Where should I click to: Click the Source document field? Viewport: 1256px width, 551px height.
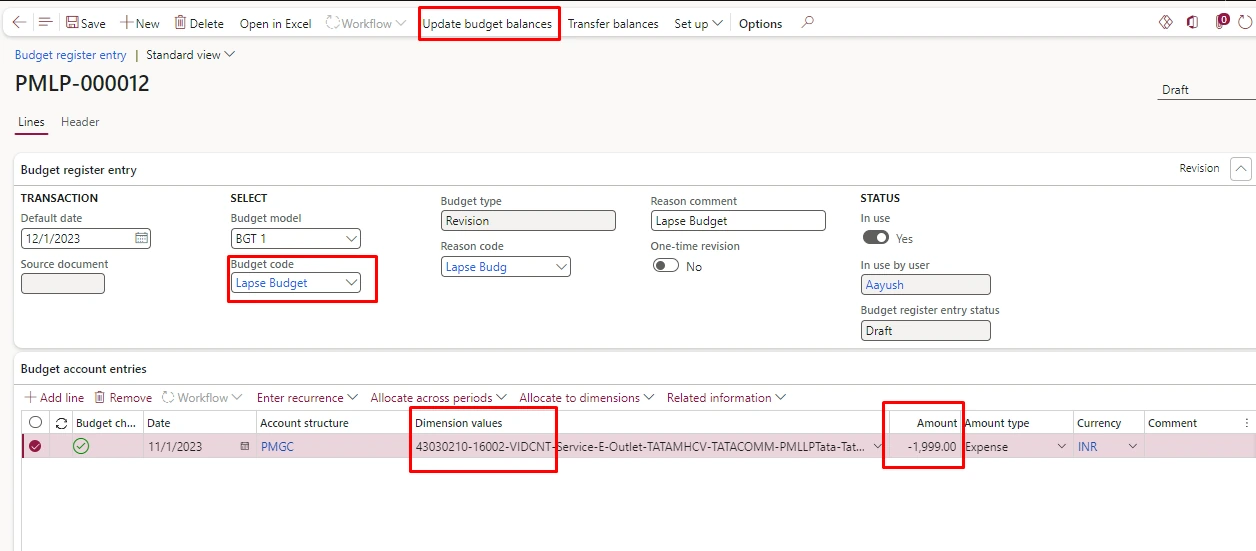click(63, 283)
